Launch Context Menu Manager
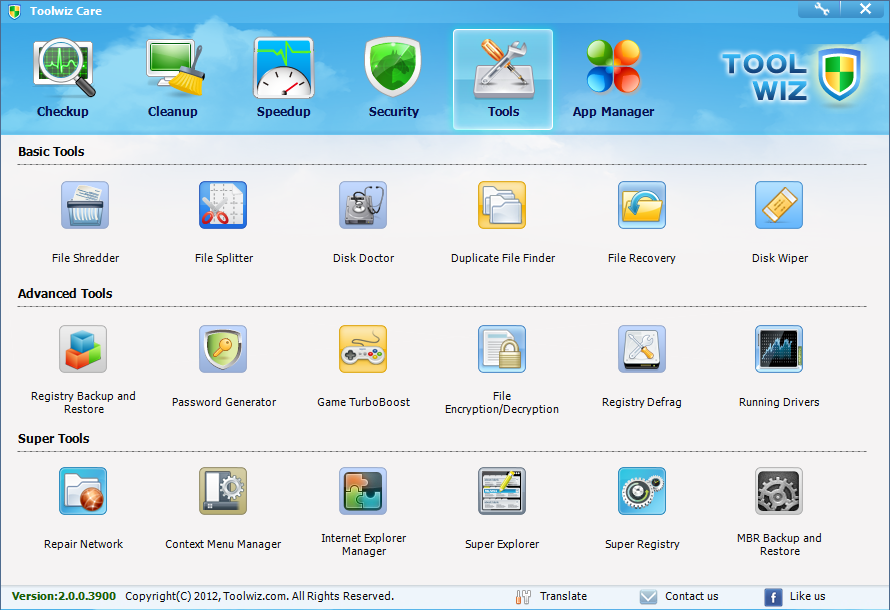This screenshot has height=610, width=890. (223, 491)
